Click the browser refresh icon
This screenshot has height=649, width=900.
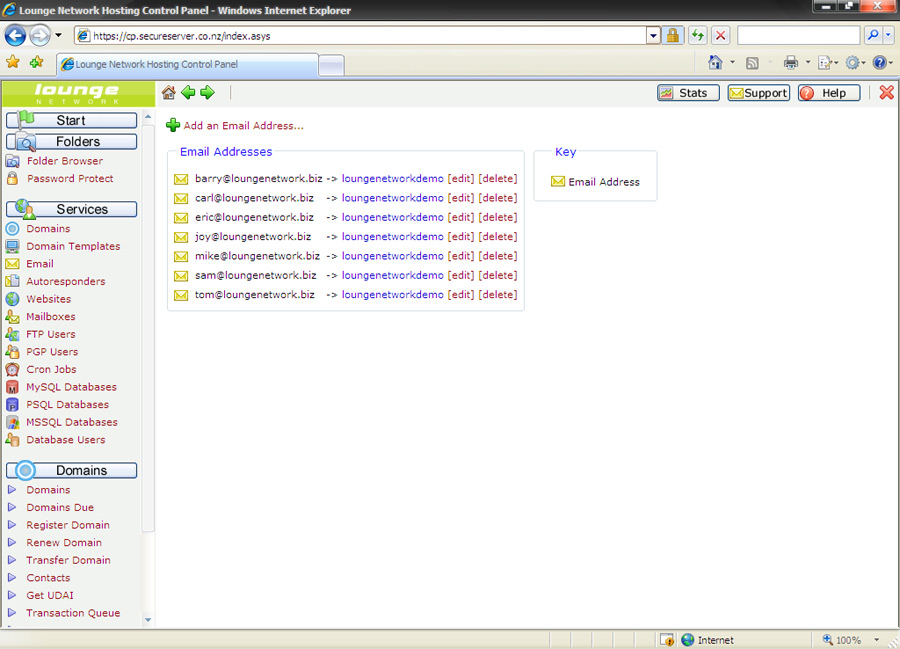[697, 36]
